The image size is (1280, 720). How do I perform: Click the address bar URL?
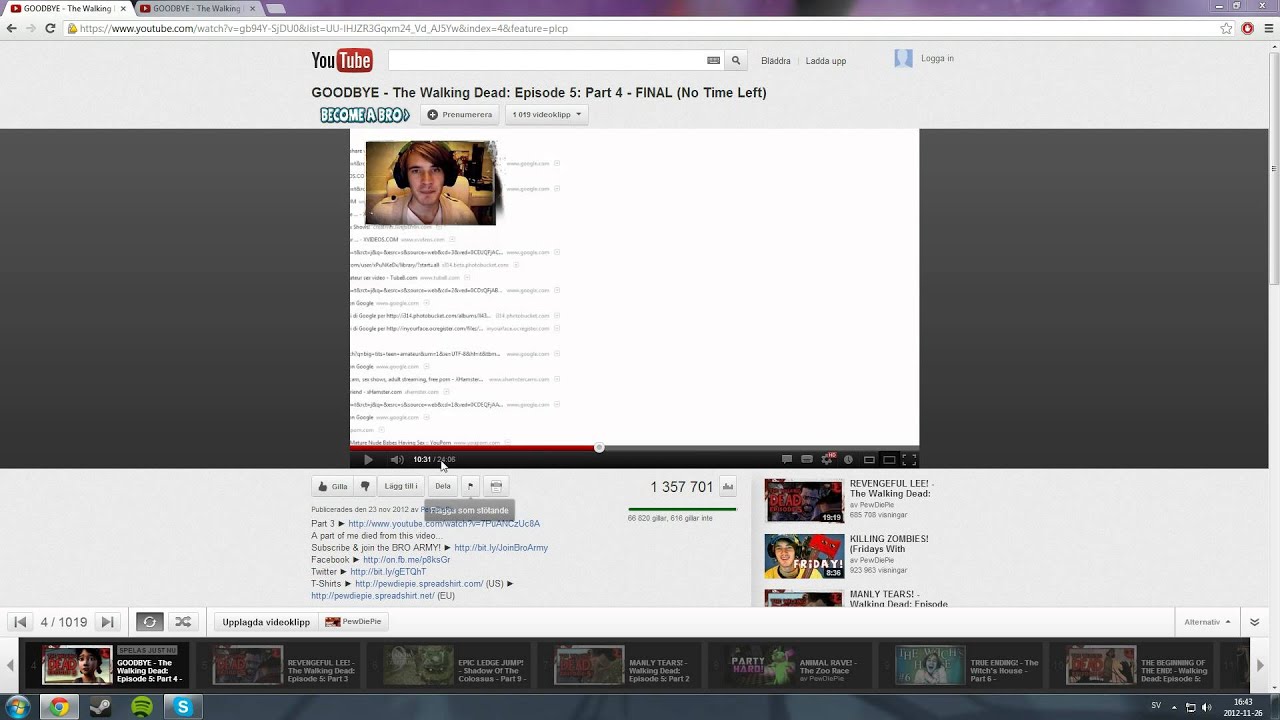pos(324,28)
